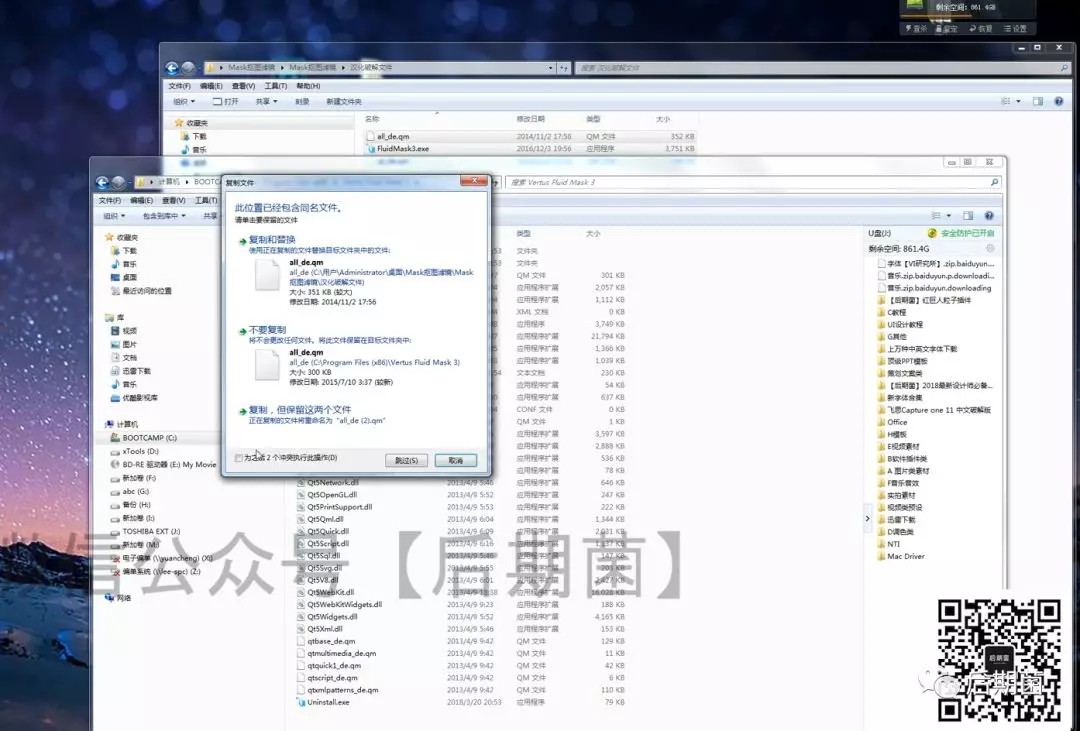
Task: Click the 跳过(S) button
Action: pos(406,460)
